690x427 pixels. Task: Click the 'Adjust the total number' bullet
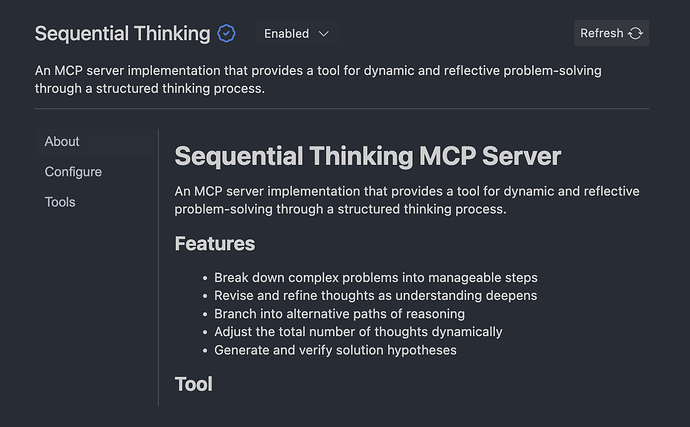click(358, 331)
